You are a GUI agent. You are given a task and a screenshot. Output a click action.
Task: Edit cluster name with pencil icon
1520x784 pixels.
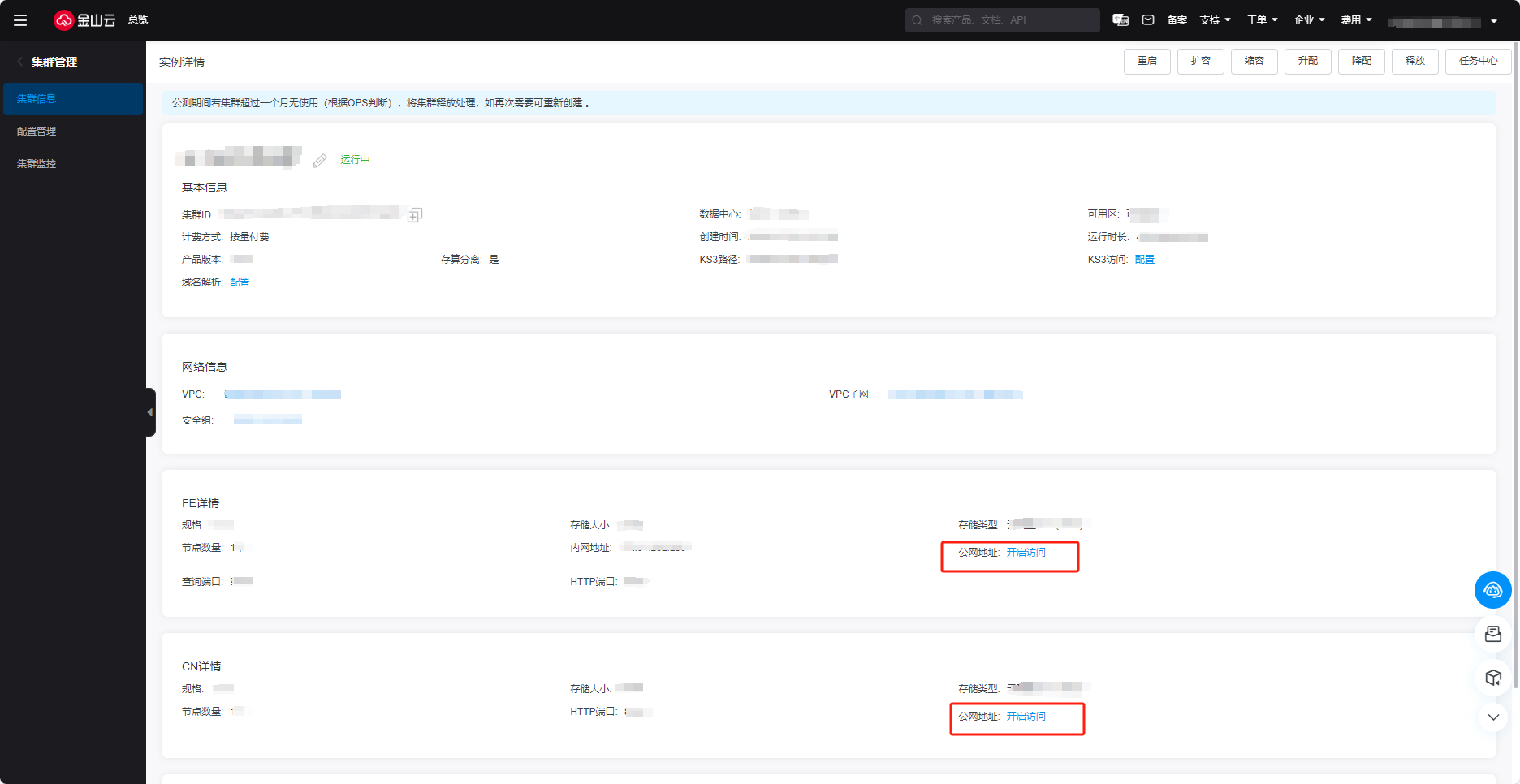click(320, 161)
